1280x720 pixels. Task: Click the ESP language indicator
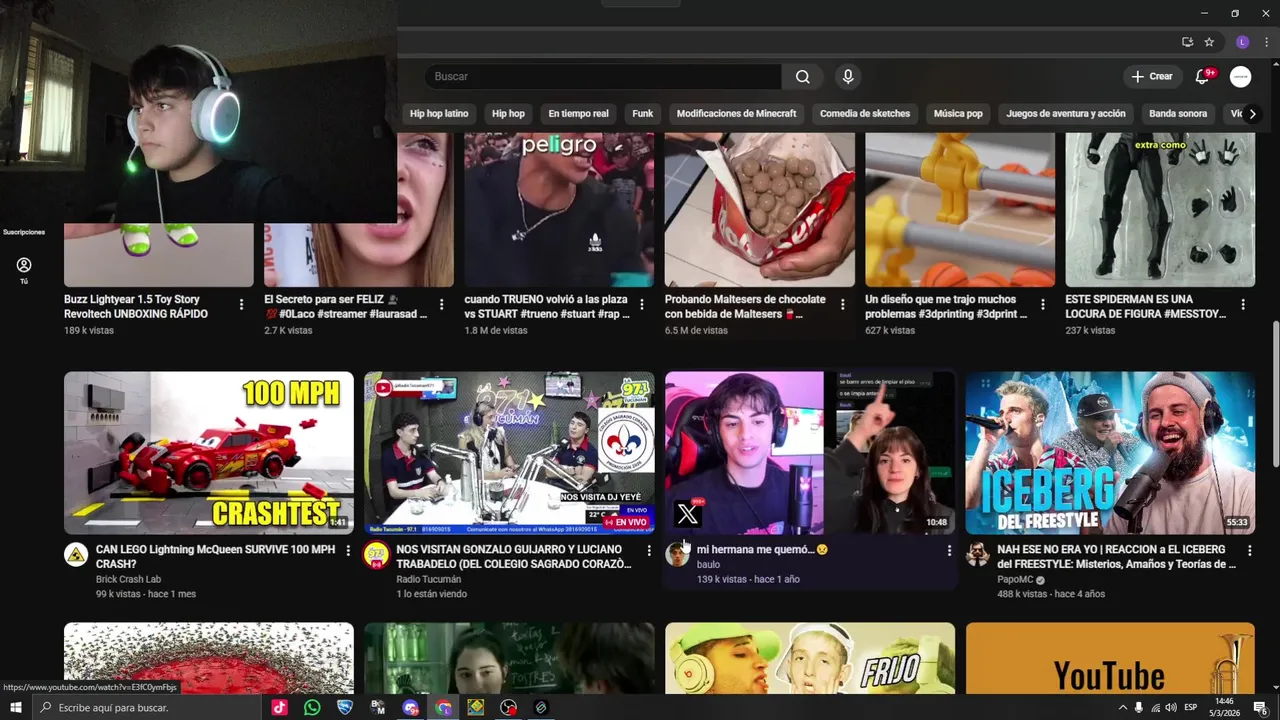pyautogui.click(x=1191, y=708)
